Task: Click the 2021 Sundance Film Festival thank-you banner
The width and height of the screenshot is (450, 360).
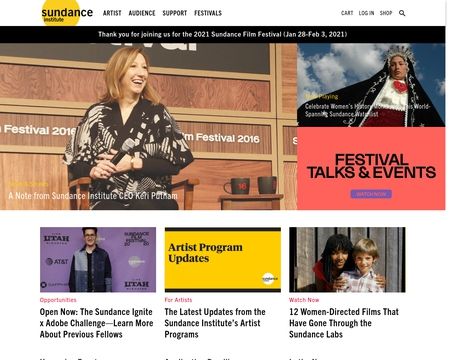Action: (223, 34)
